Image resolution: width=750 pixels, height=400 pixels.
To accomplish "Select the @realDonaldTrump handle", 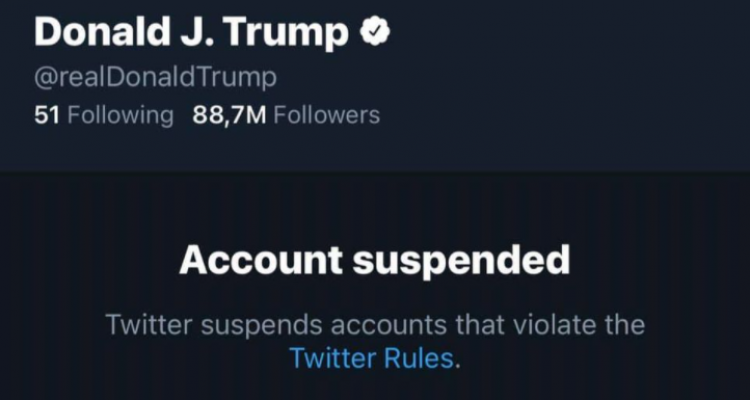I will [155, 77].
